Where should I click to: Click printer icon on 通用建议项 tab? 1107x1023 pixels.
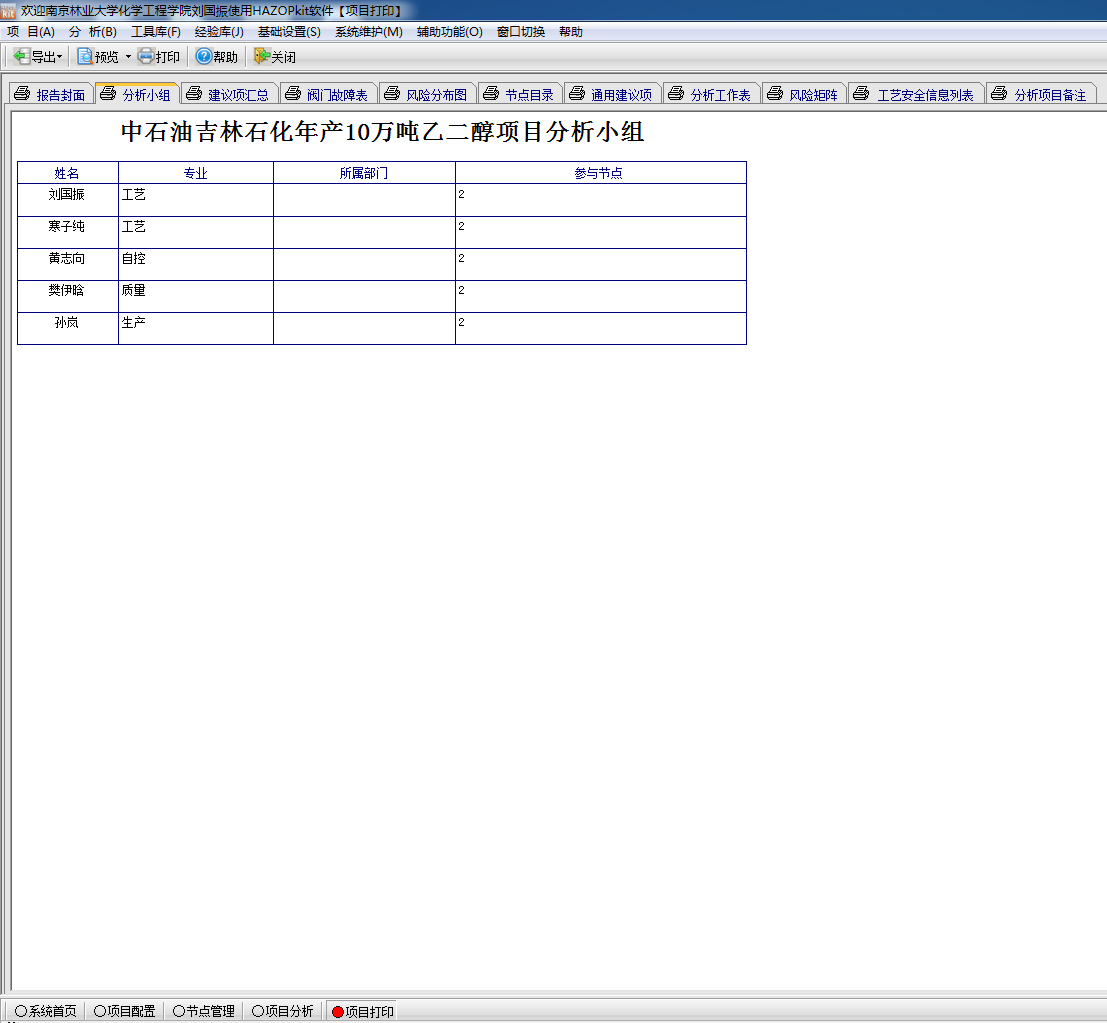point(577,94)
